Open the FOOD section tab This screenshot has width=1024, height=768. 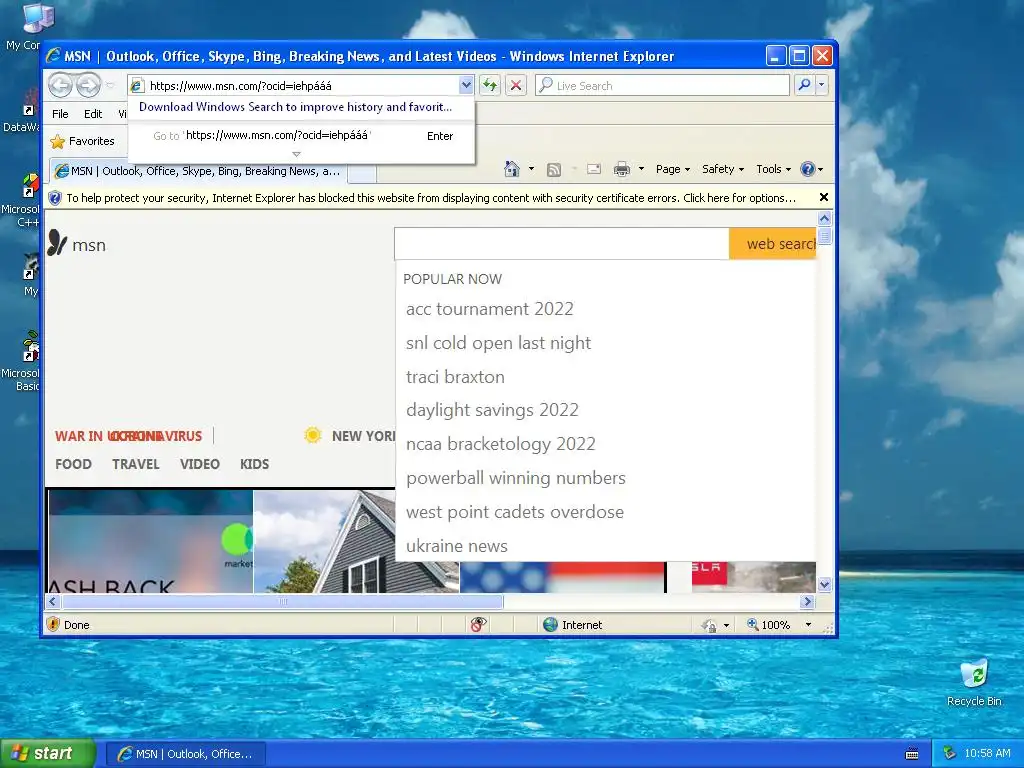pyautogui.click(x=73, y=464)
